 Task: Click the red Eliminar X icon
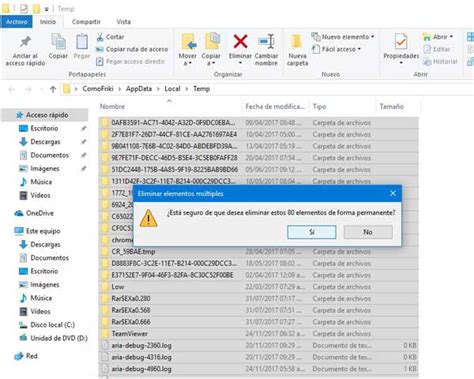pyautogui.click(x=240, y=42)
